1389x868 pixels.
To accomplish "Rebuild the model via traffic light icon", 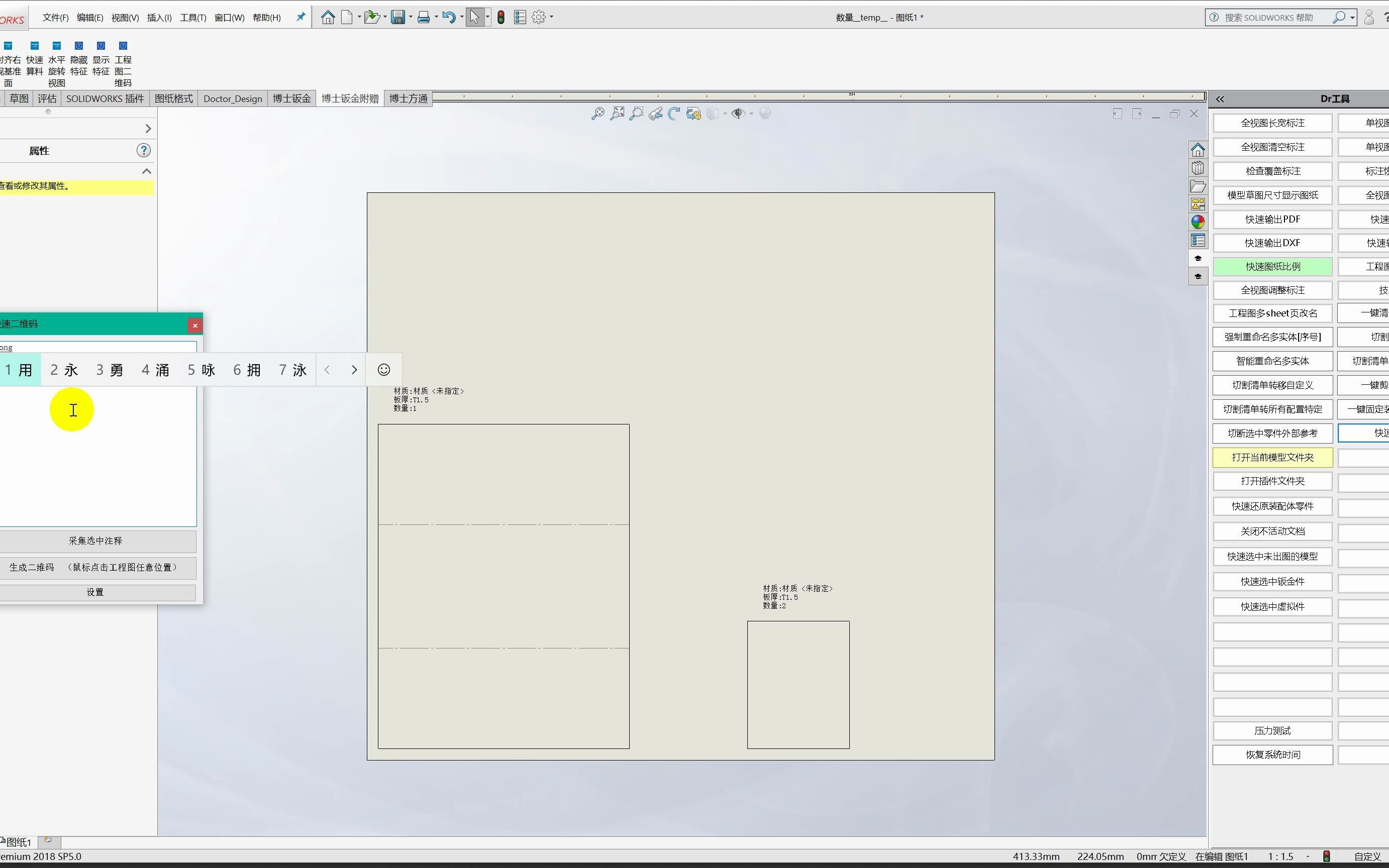I will [x=501, y=17].
